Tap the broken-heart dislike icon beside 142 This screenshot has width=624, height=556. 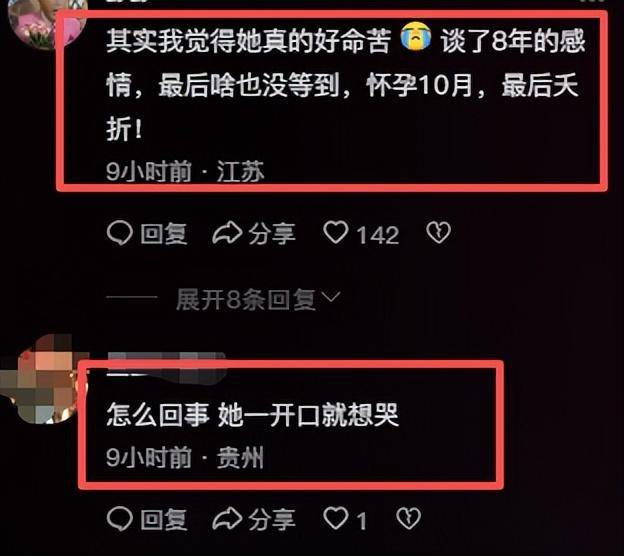pos(438,232)
